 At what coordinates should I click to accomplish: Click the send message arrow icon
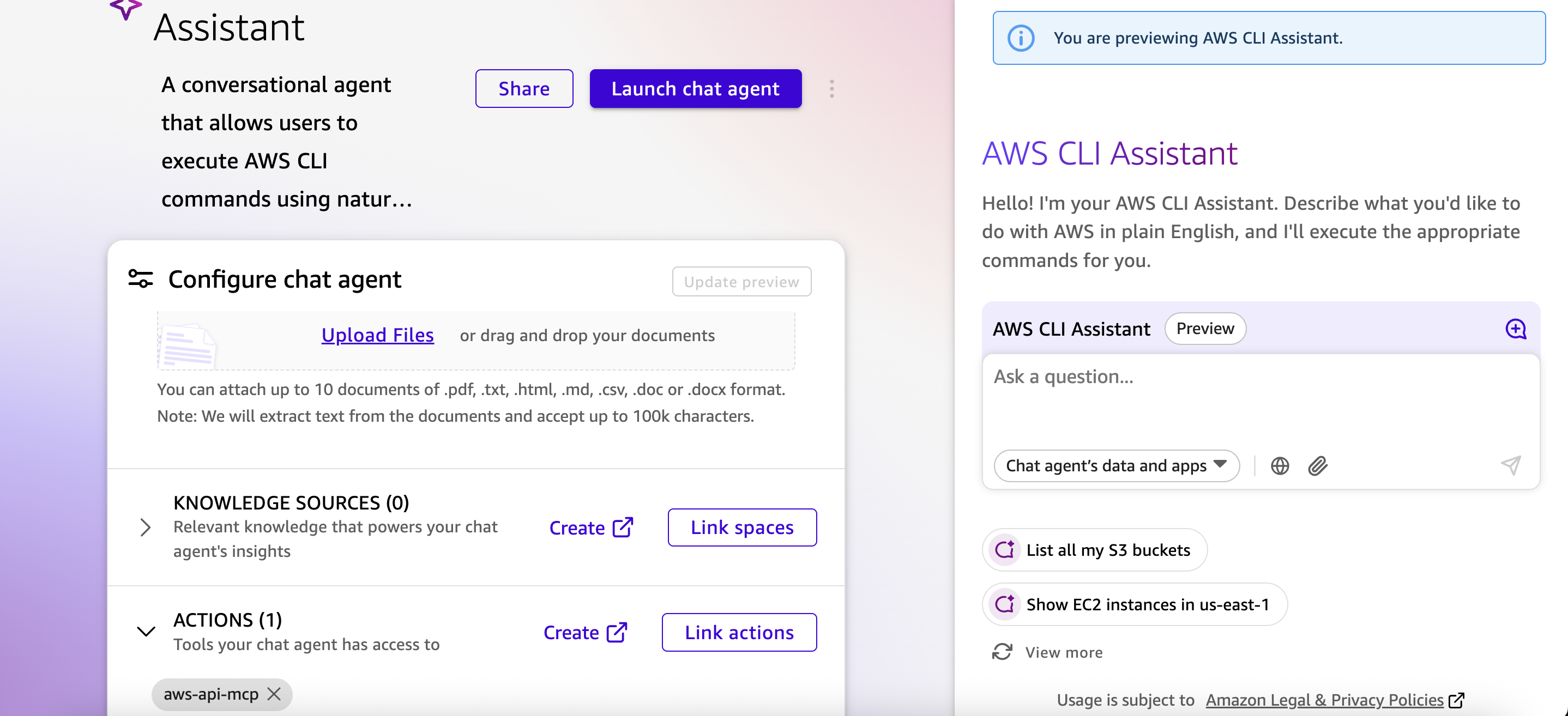(x=1511, y=466)
